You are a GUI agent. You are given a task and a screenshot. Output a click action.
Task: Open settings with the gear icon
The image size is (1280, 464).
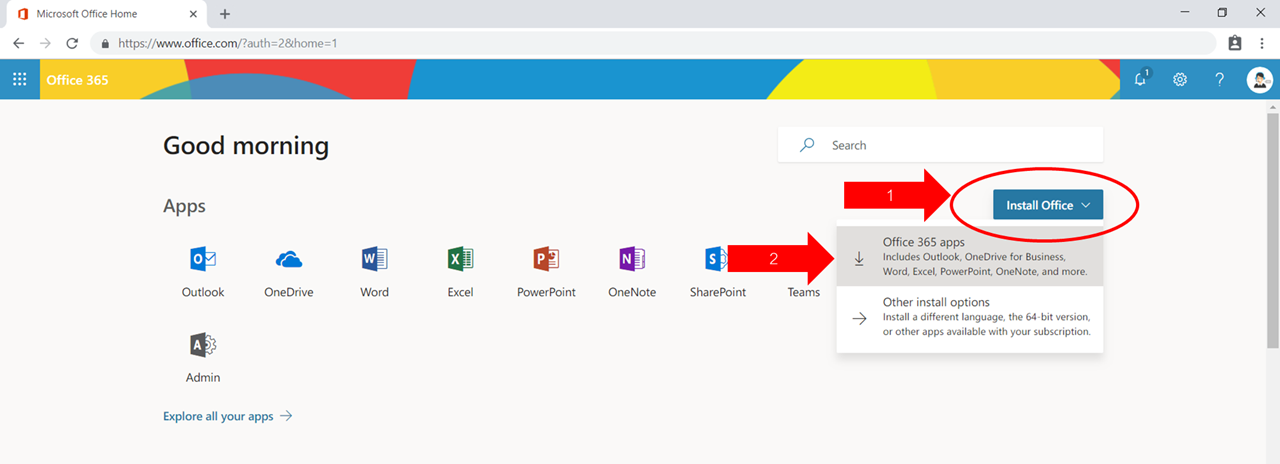[x=1180, y=80]
